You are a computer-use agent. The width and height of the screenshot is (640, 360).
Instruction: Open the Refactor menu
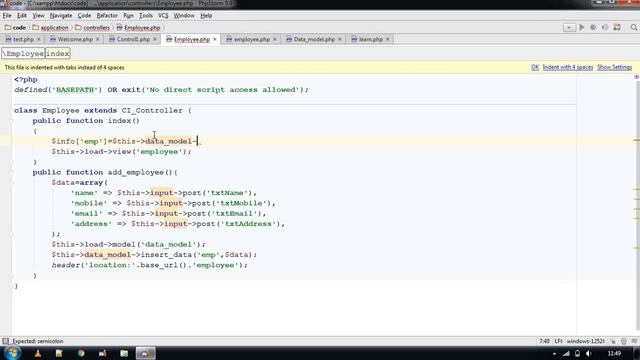click(107, 16)
